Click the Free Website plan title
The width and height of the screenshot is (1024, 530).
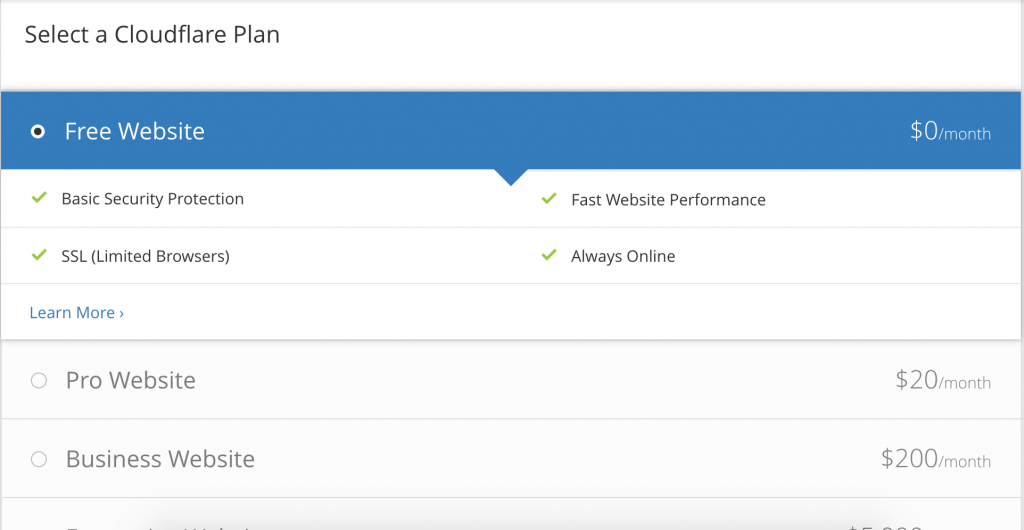[x=135, y=131]
